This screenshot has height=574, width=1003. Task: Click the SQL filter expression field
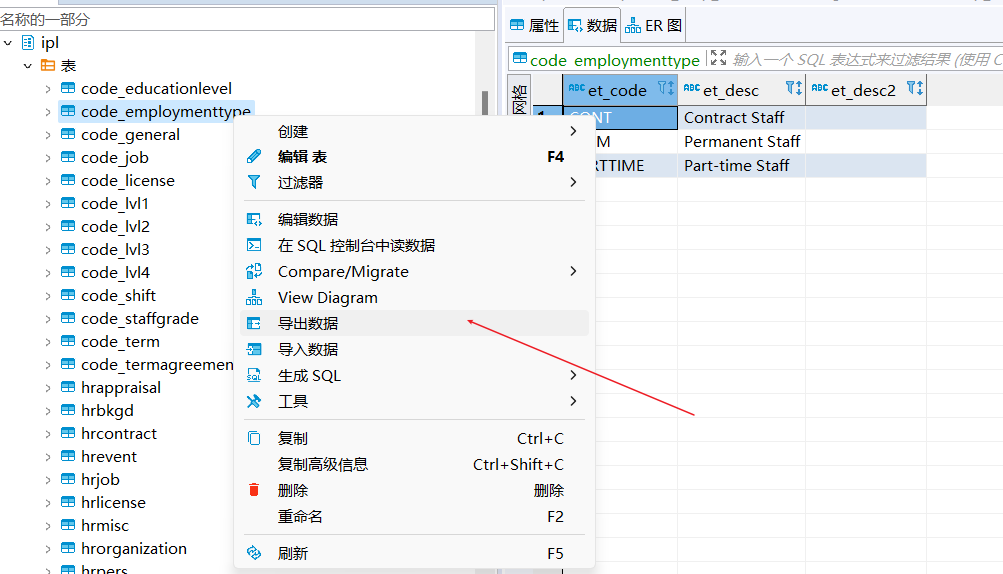867,60
